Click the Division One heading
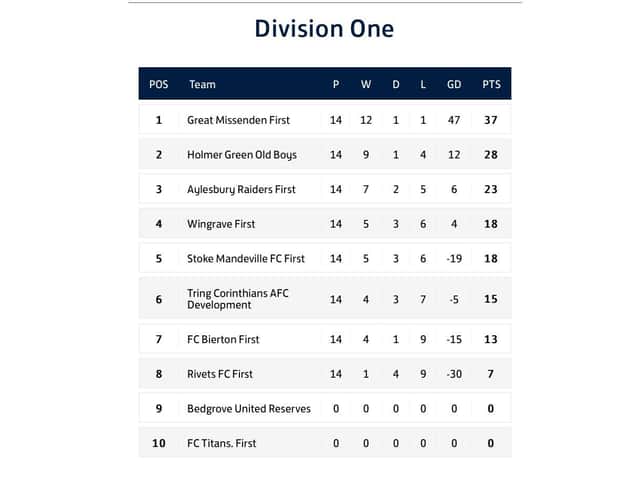Image resolution: width=640 pixels, height=479 pixels. (324, 29)
